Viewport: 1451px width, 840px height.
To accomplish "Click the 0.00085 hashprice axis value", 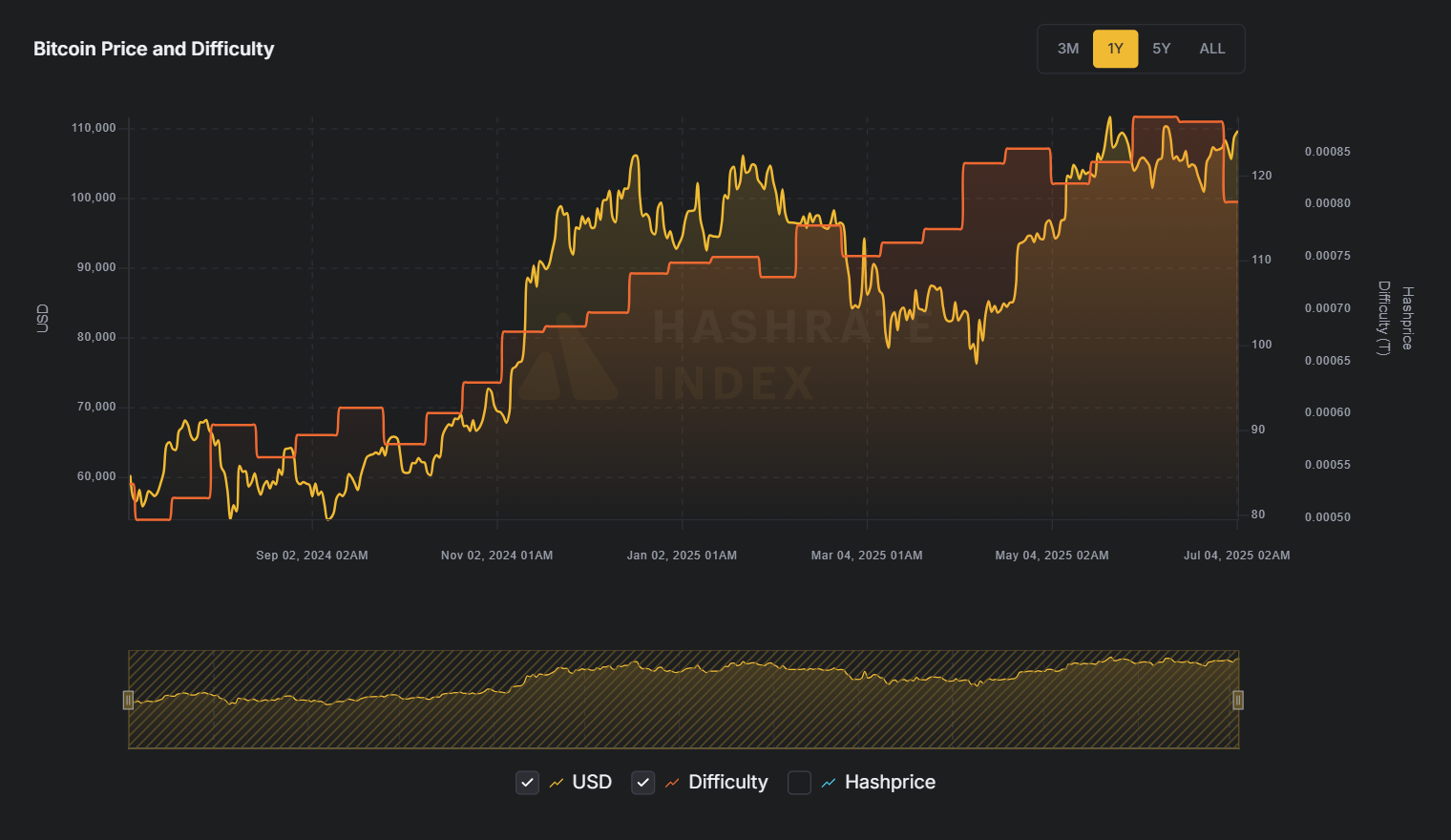I will coord(1328,152).
